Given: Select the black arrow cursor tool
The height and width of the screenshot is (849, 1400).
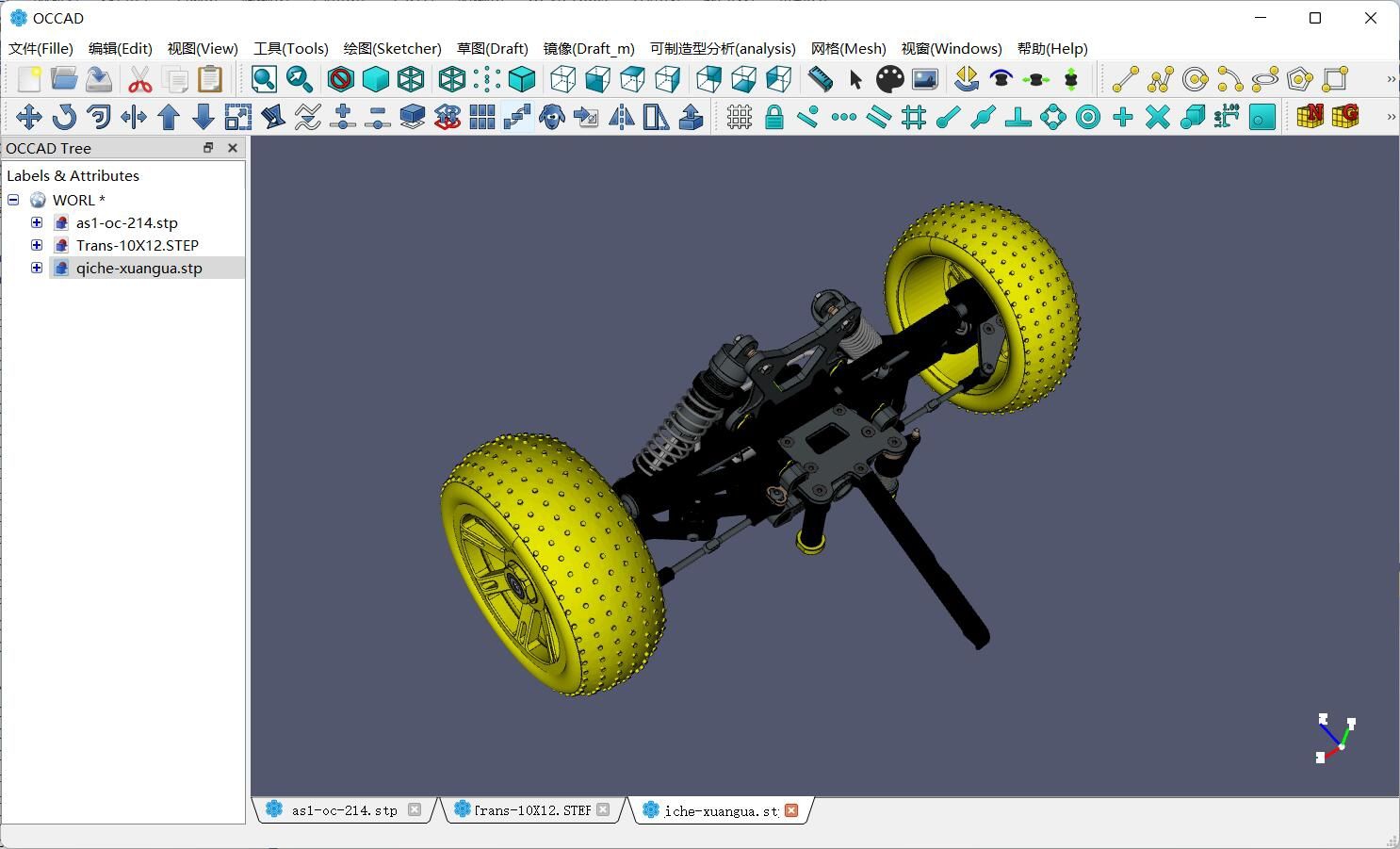Looking at the screenshot, I should (x=855, y=79).
